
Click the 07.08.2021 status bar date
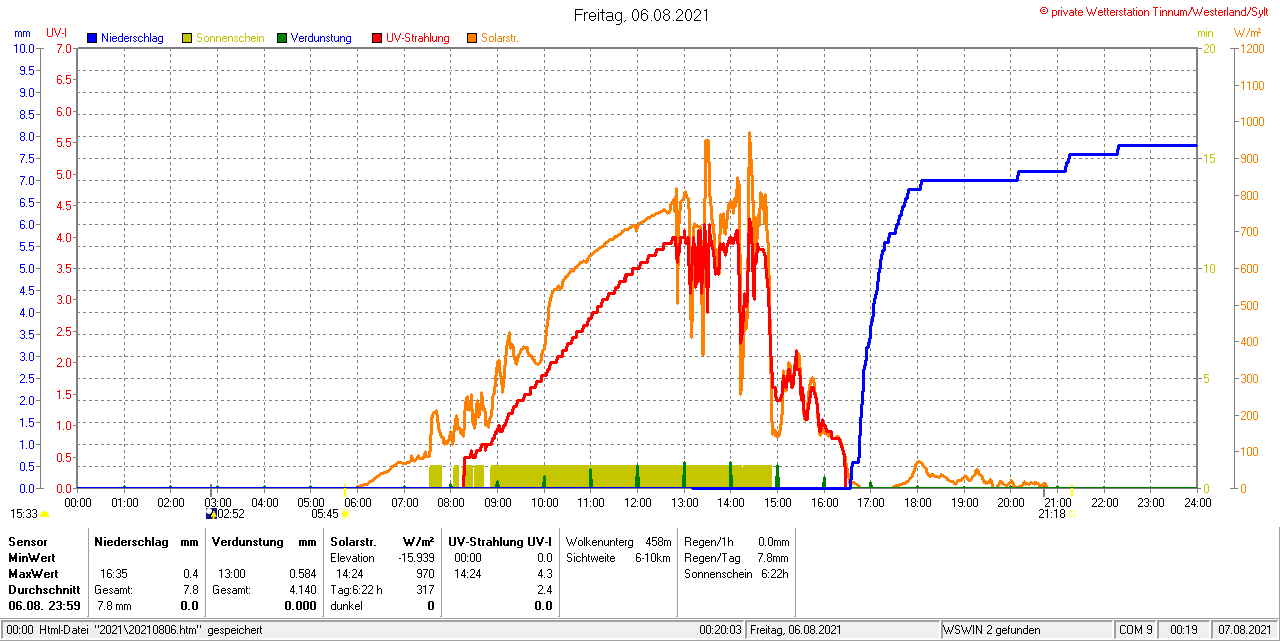[x=1243, y=630]
